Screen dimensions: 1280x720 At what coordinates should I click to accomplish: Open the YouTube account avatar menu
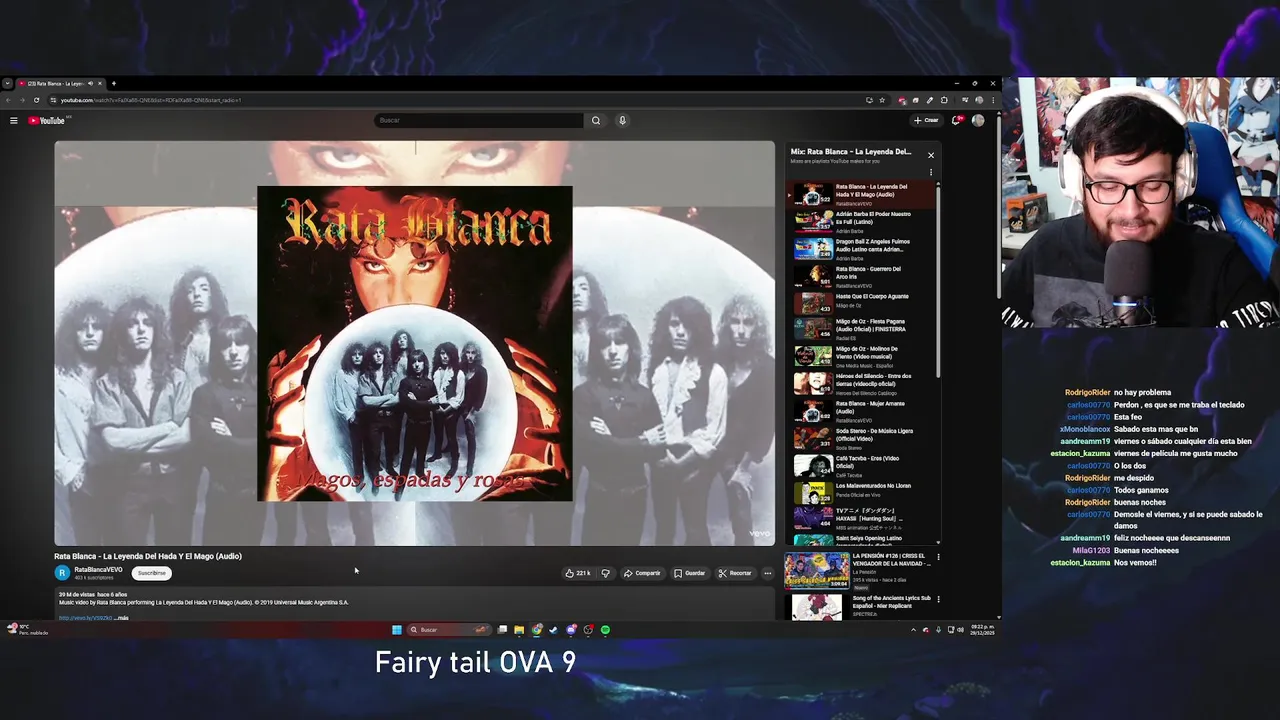[x=978, y=120]
